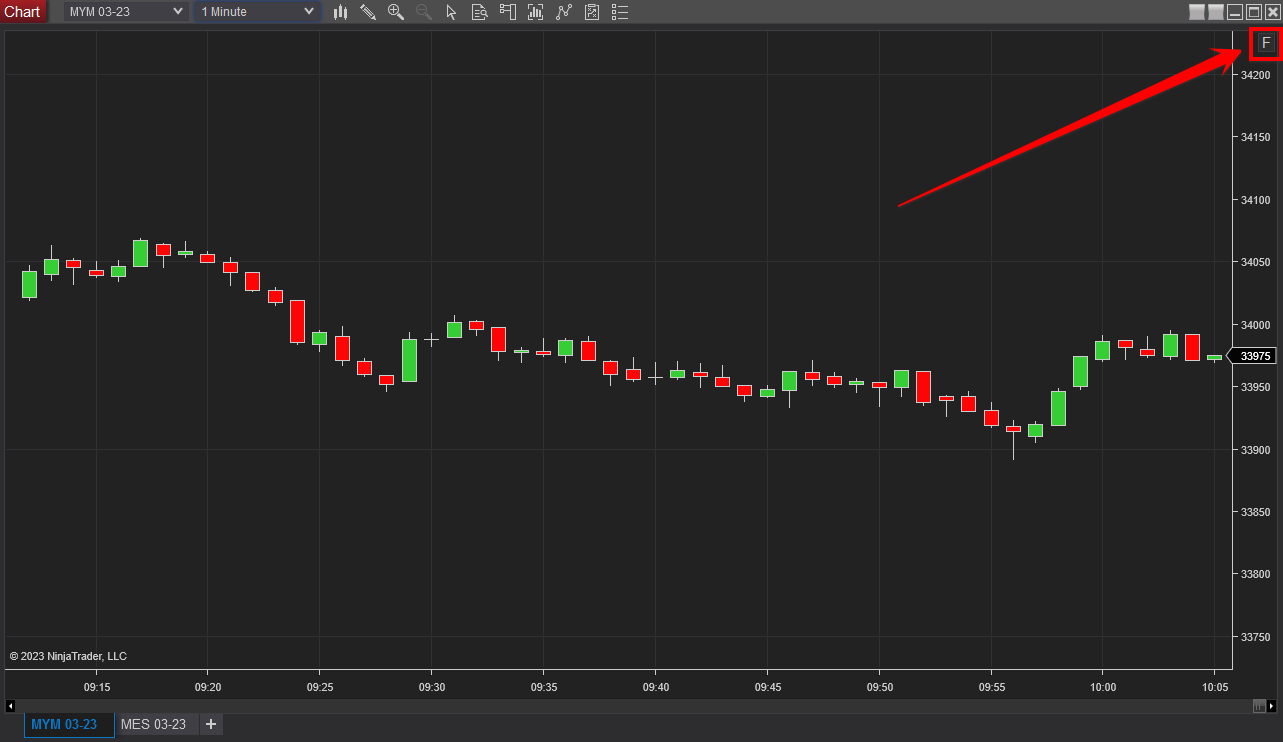Screen dimensions: 1283x742
Task: Click the 10:05 time axis label
Action: click(x=1215, y=688)
